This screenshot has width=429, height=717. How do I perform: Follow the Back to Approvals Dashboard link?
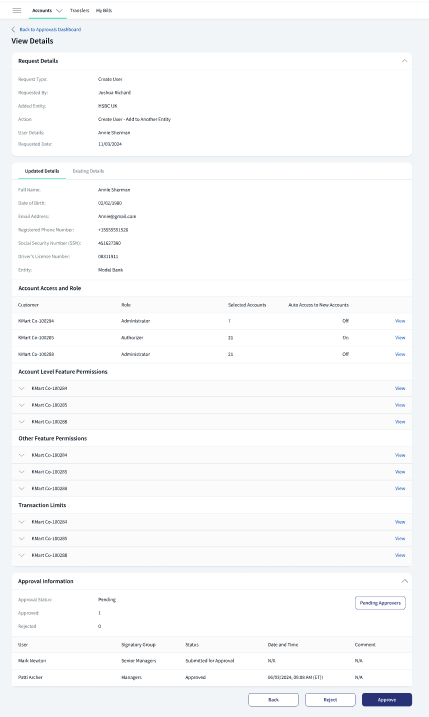coord(50,29)
